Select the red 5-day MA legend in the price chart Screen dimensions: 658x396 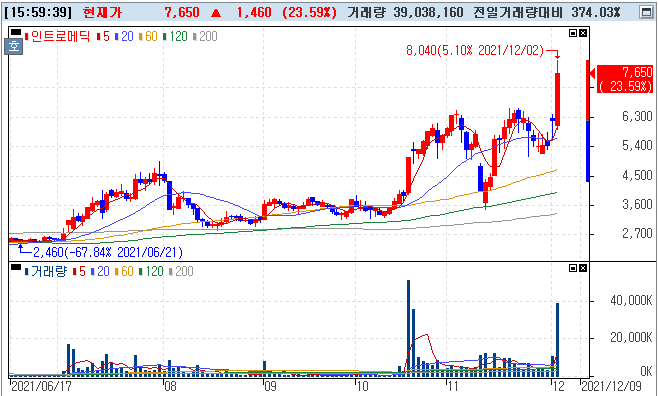pos(104,36)
